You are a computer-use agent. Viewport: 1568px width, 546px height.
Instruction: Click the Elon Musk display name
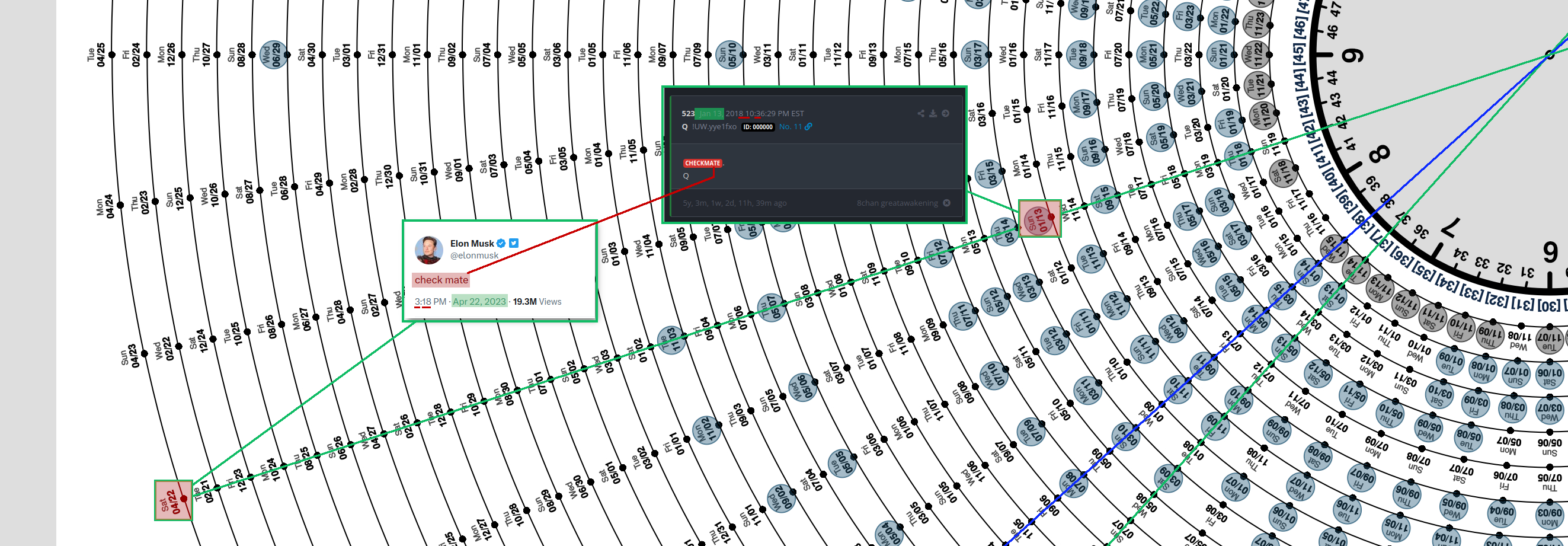[472, 243]
